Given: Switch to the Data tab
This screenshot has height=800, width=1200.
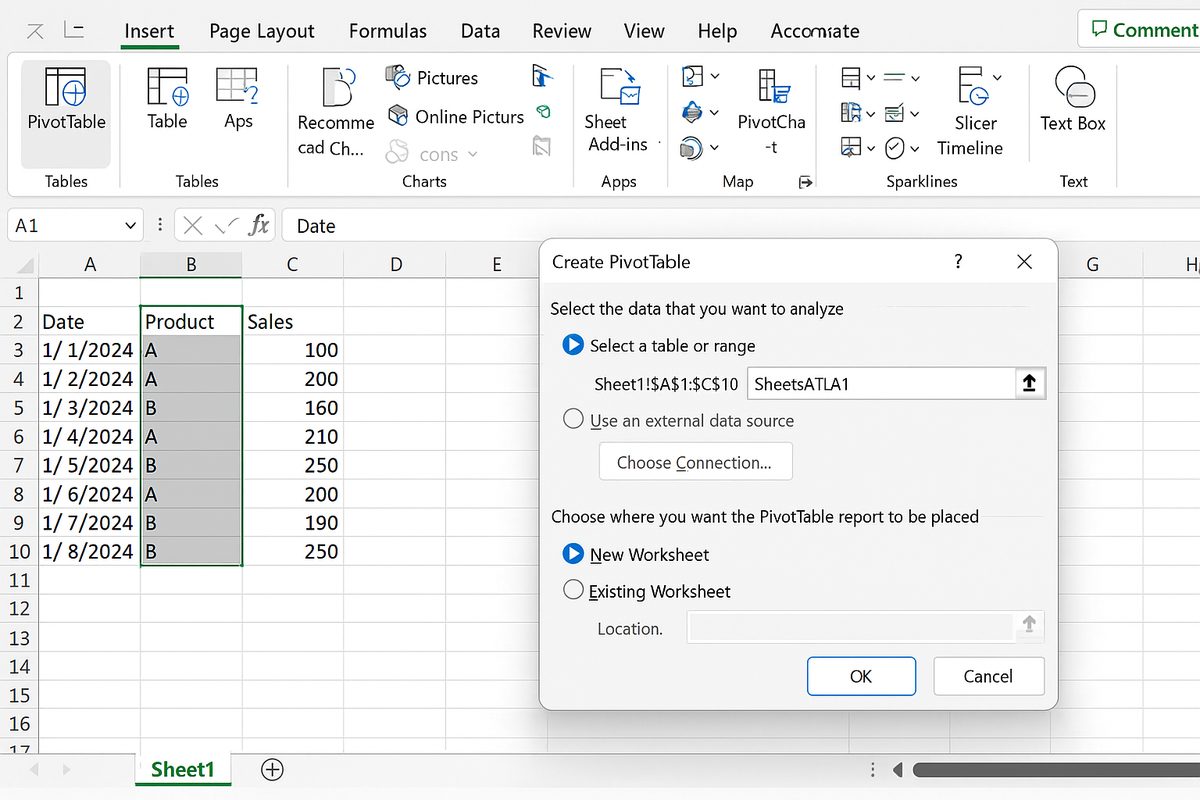Looking at the screenshot, I should [x=480, y=31].
